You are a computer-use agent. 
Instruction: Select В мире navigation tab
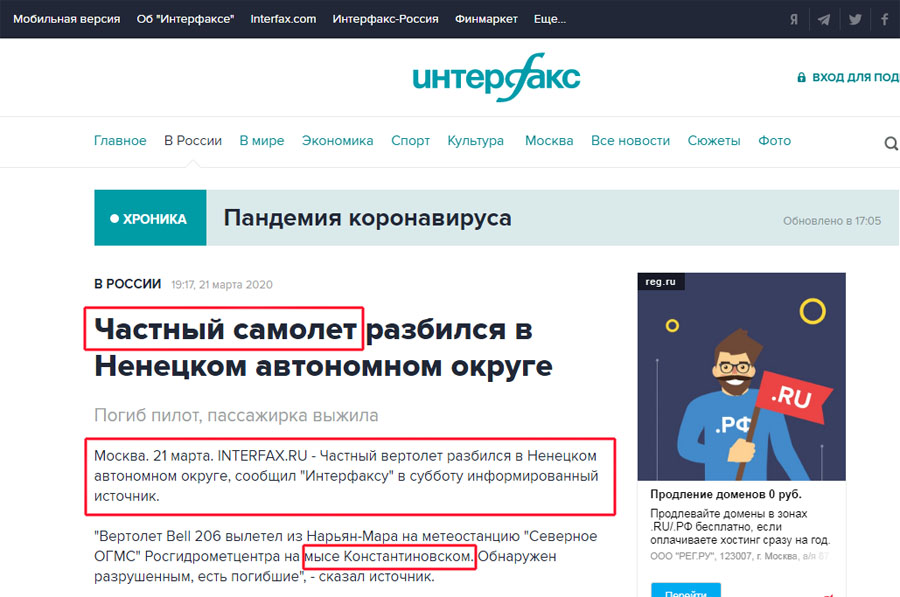pyautogui.click(x=262, y=141)
